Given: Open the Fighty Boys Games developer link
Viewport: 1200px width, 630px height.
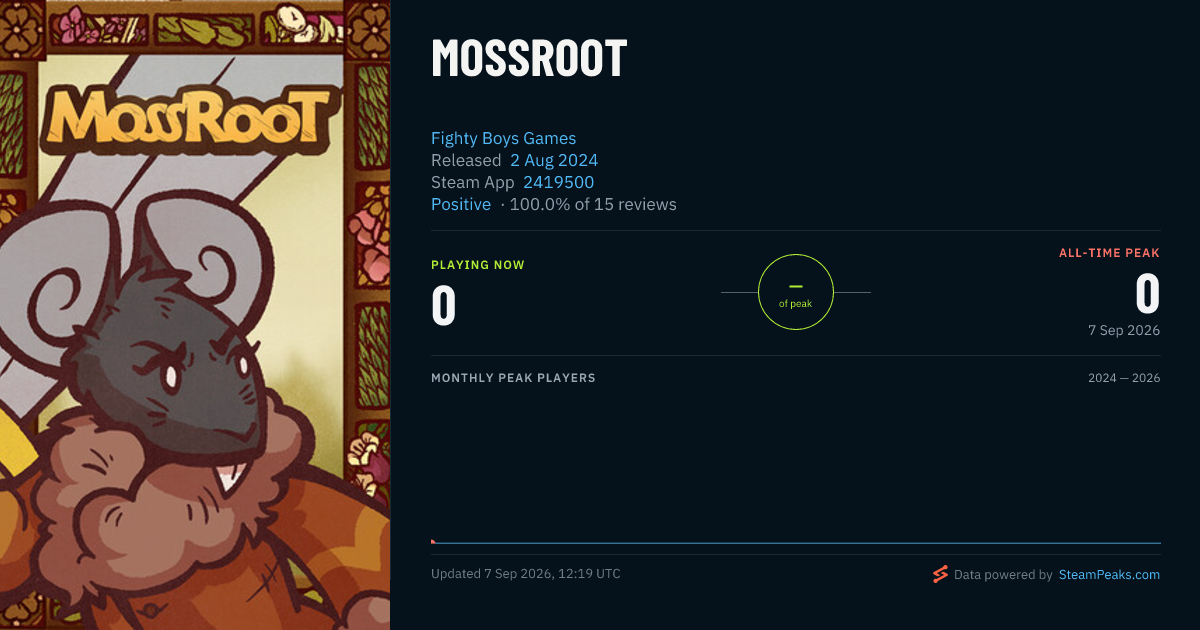Looking at the screenshot, I should pos(503,138).
